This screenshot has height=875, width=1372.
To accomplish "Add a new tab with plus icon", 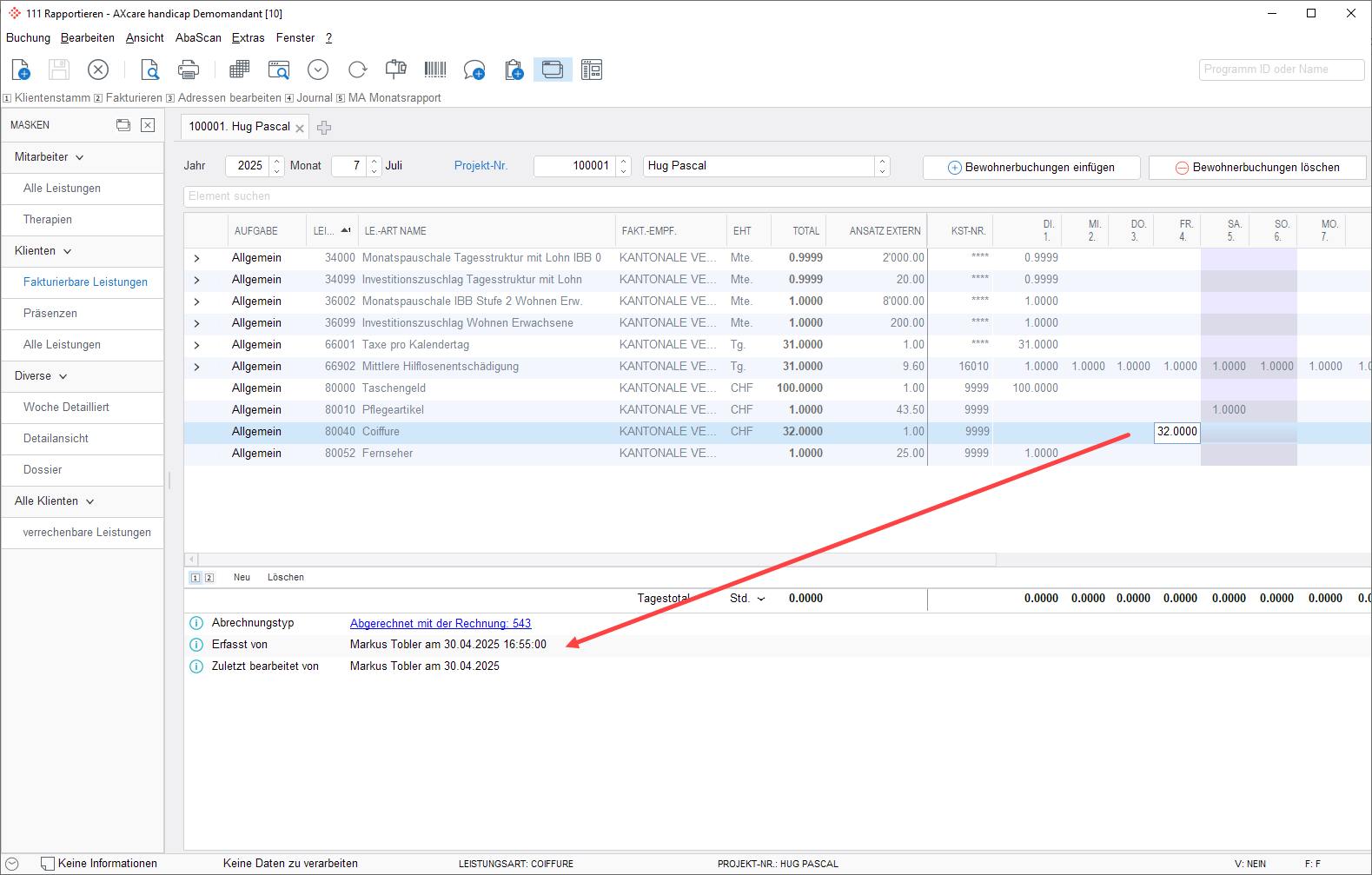I will click(x=324, y=128).
